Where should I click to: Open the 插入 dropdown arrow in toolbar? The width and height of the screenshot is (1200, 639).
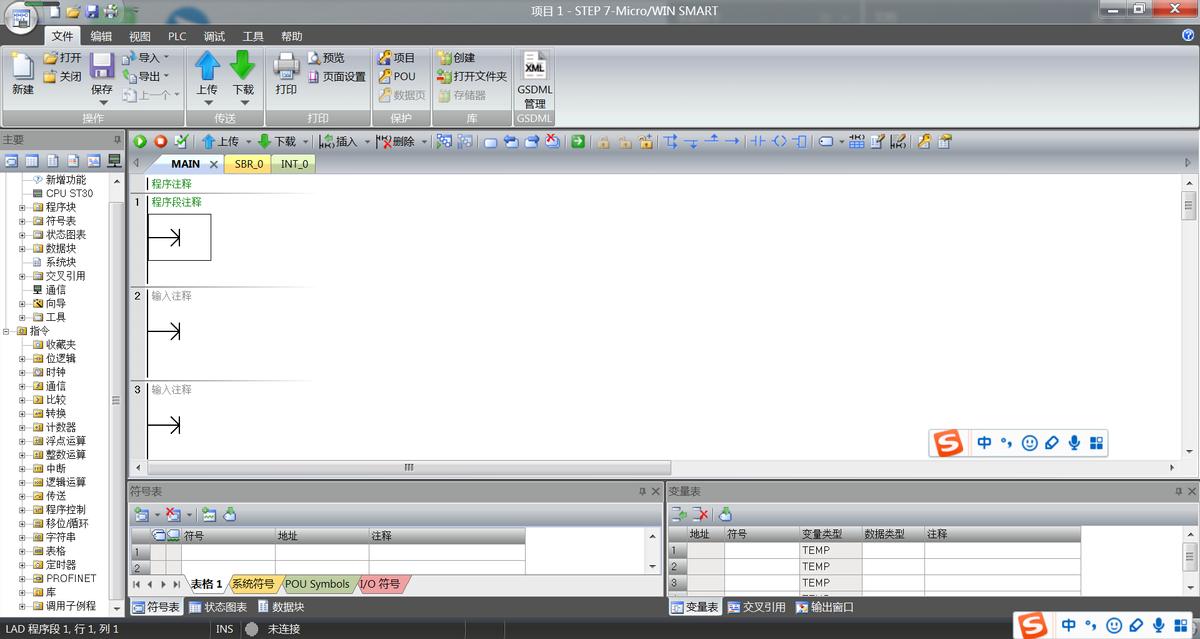pos(366,142)
